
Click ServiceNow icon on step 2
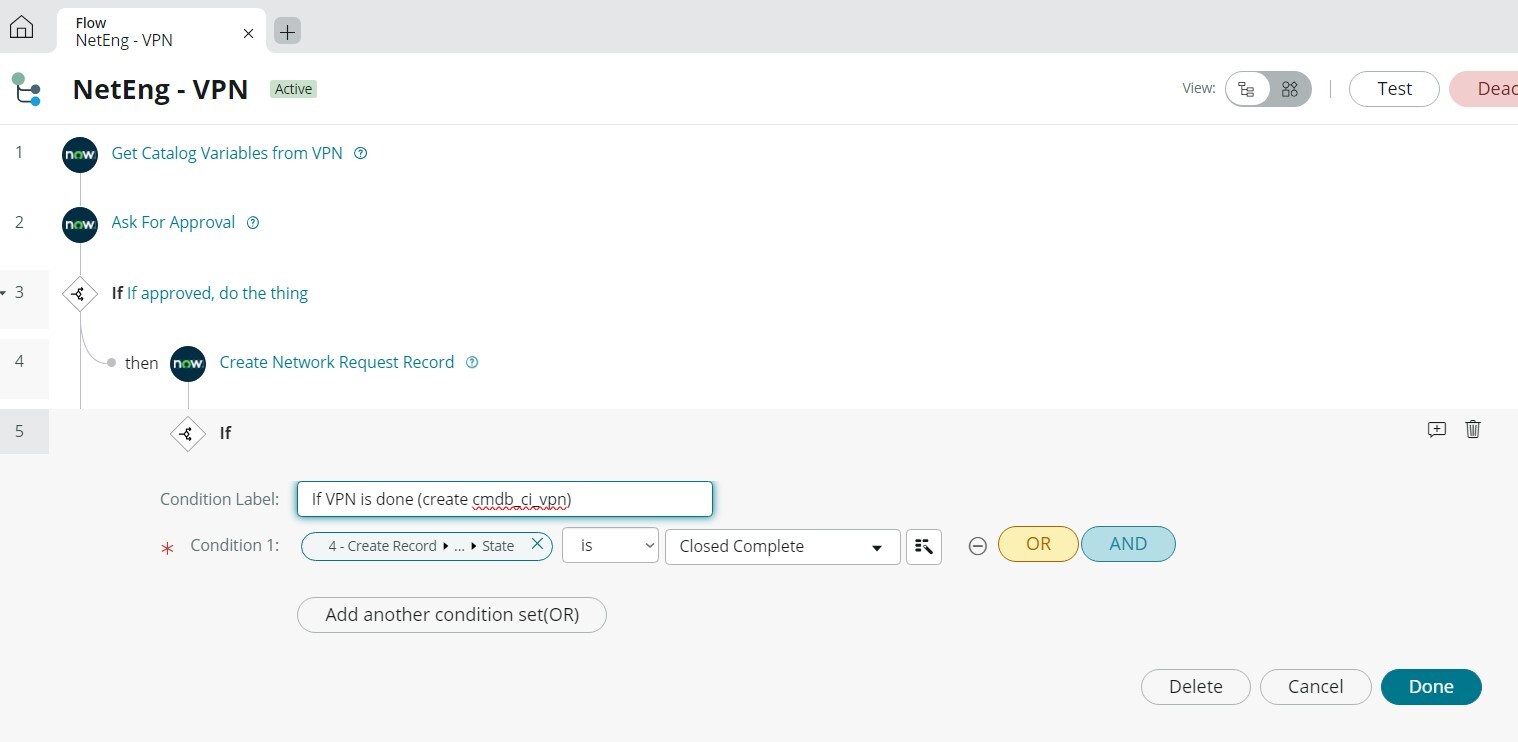click(80, 225)
